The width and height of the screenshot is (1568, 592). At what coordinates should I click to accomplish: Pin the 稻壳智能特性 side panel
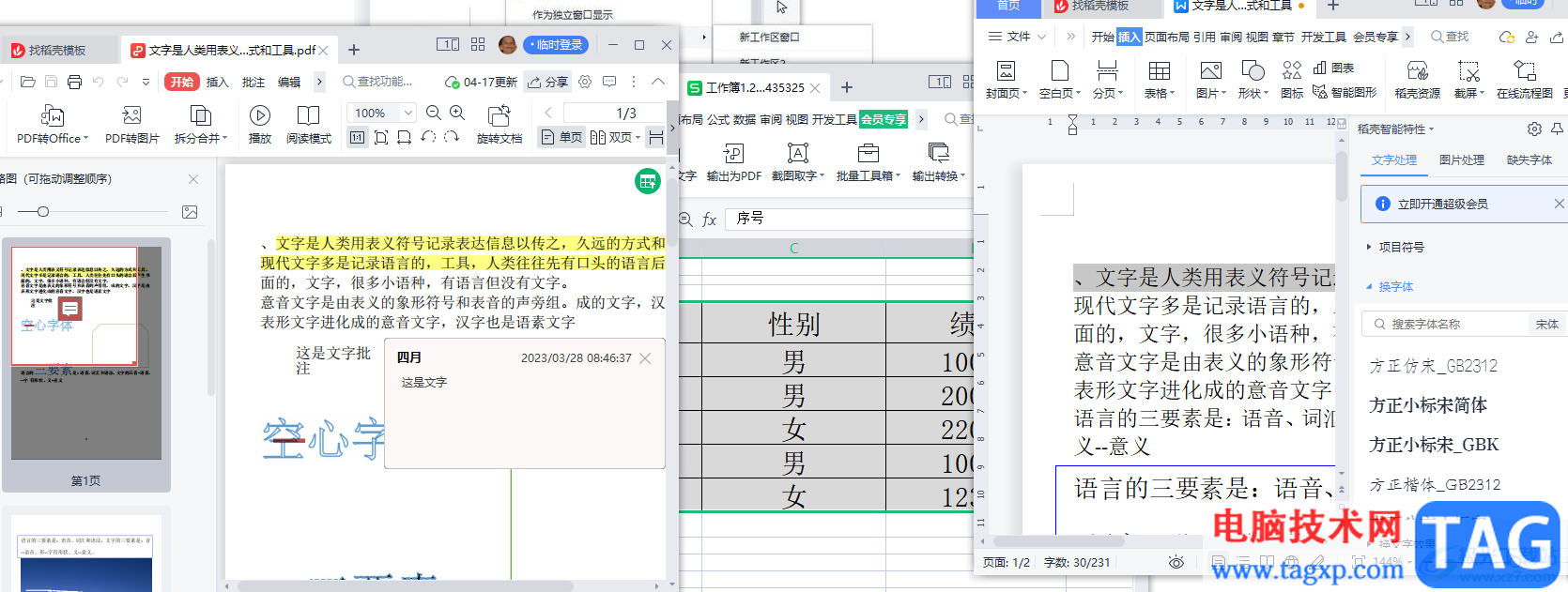point(1557,129)
